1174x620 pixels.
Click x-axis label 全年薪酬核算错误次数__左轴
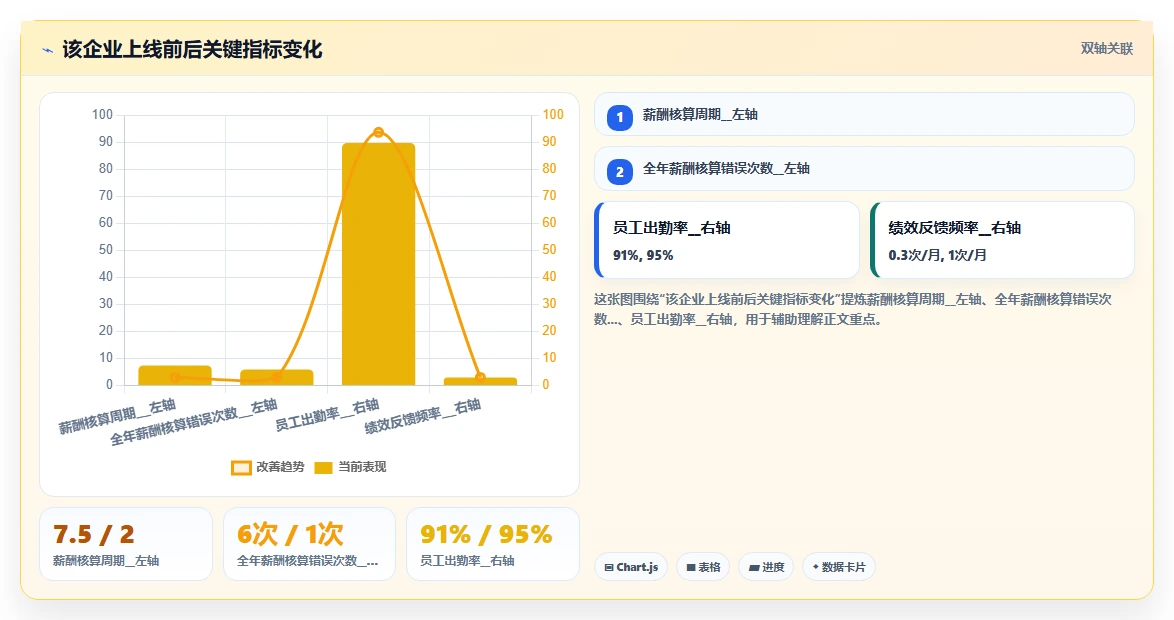click(x=194, y=422)
